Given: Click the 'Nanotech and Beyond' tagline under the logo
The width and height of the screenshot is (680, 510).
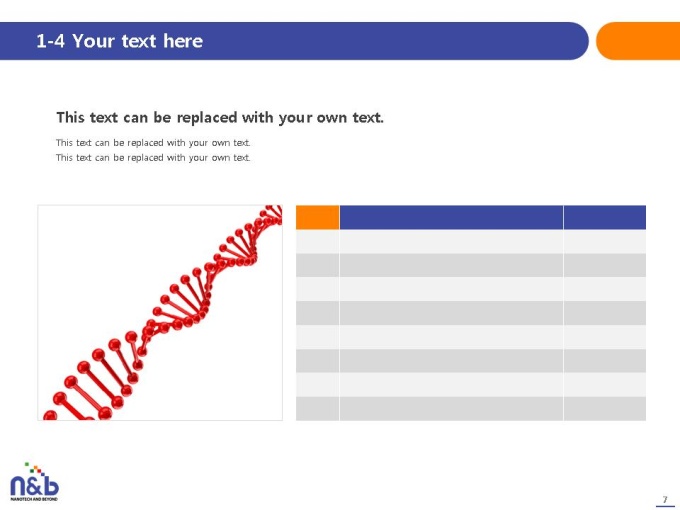Looking at the screenshot, I should coord(34,499).
